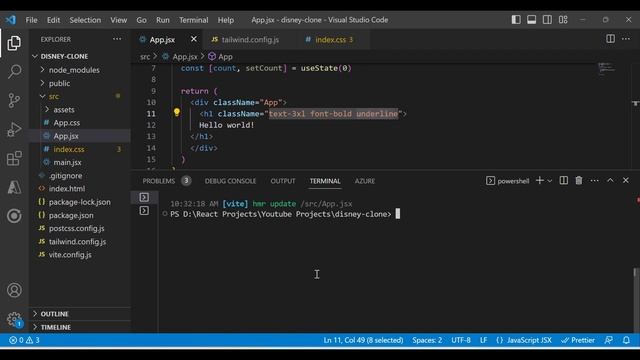Click Spaces: 2 indentation setting
This screenshot has height=360, width=640.
click(x=427, y=340)
